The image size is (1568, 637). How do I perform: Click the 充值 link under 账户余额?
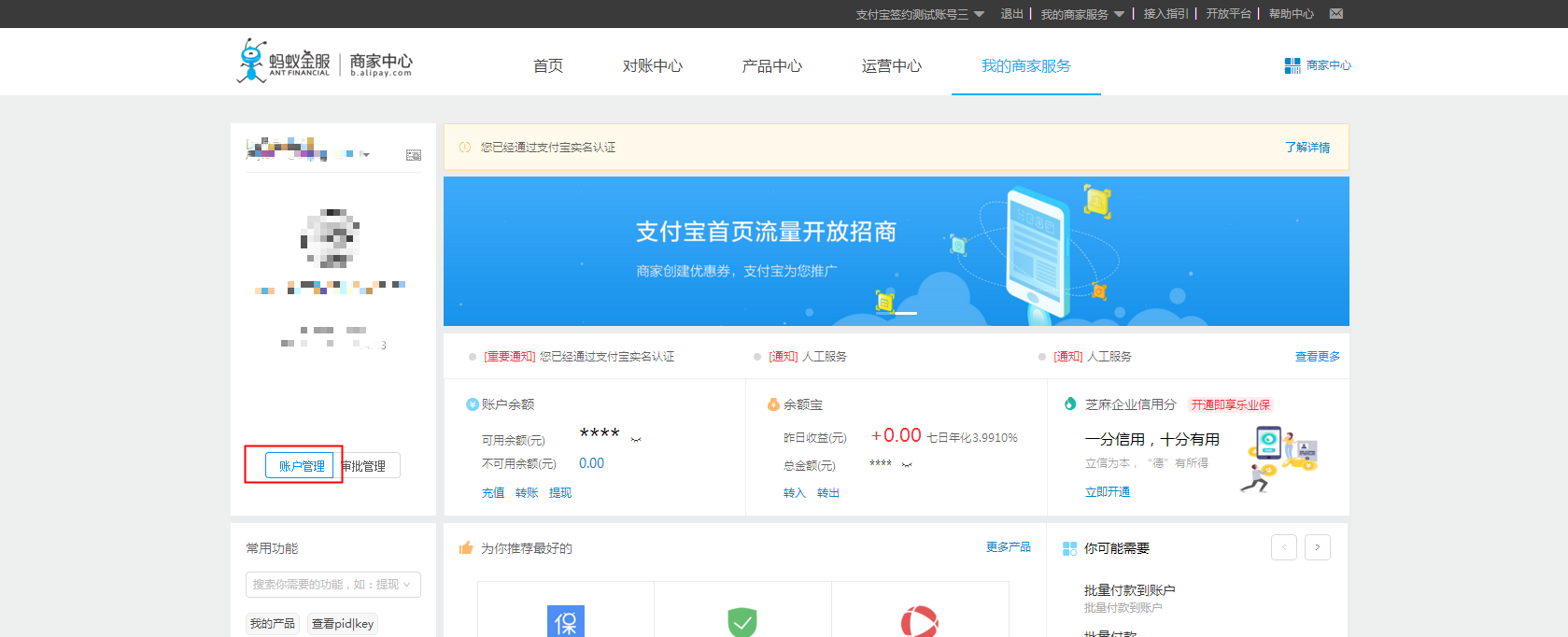pyautogui.click(x=493, y=493)
